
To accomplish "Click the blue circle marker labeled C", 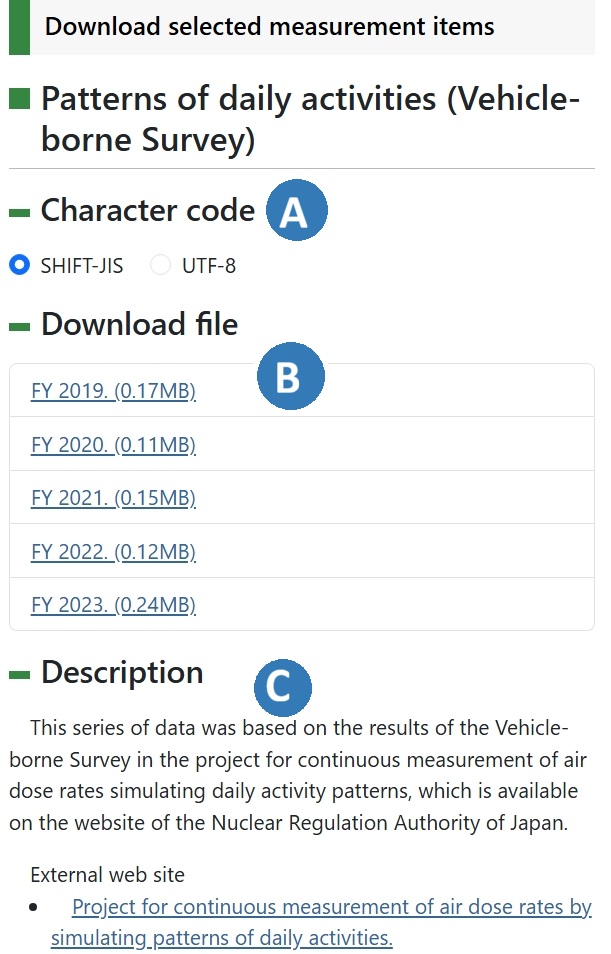I will [x=284, y=687].
